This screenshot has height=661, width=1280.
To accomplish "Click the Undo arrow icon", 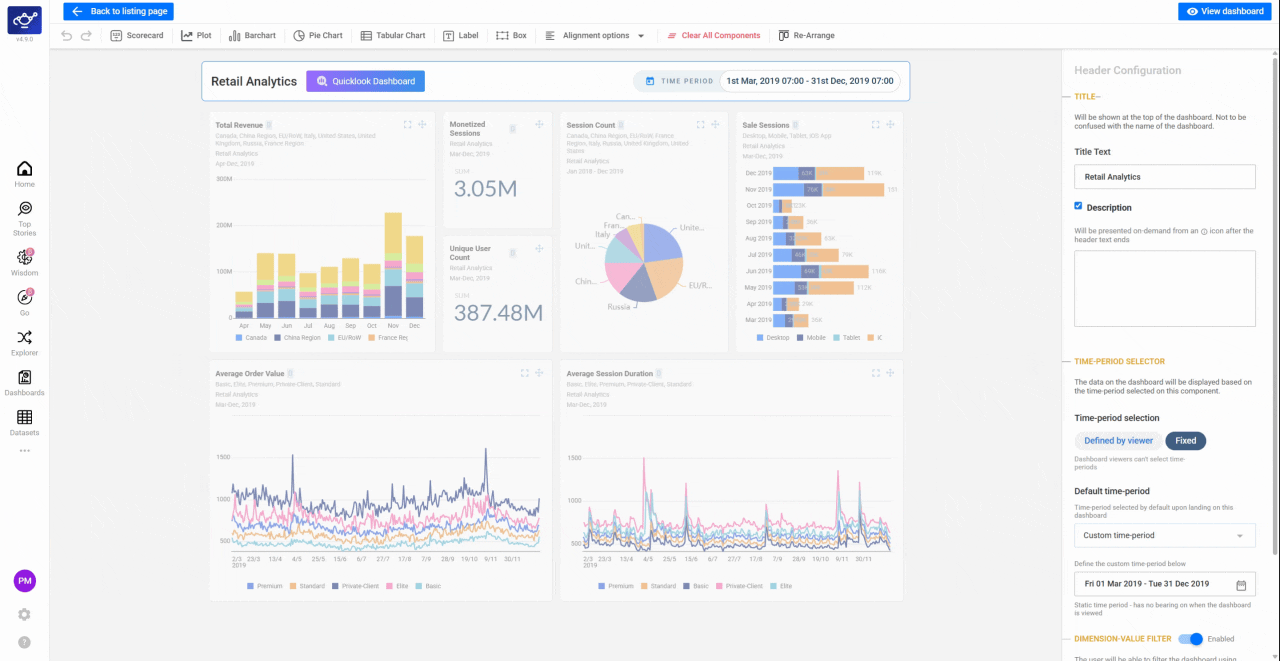I will point(67,35).
